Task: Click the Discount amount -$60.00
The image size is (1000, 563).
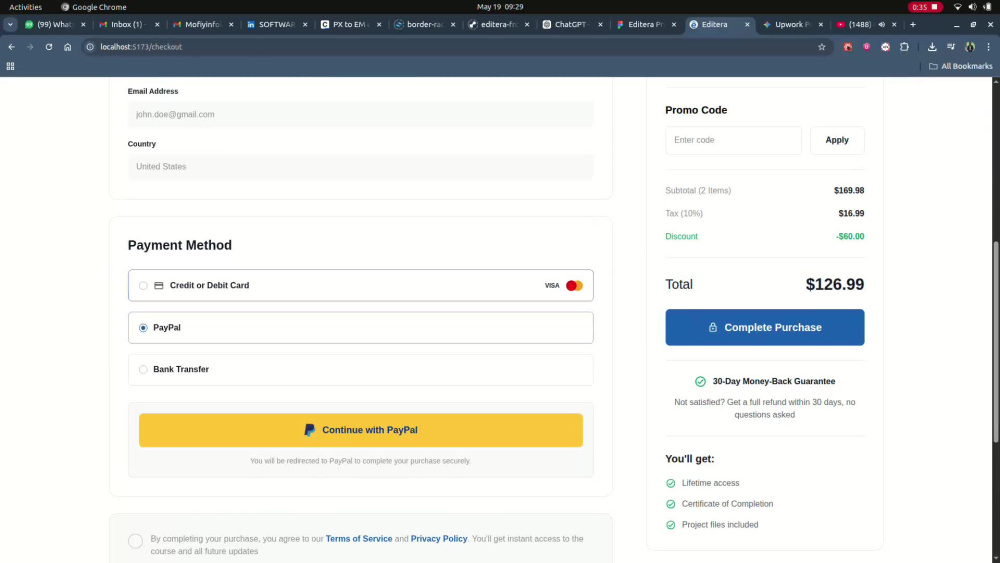Action: tap(849, 237)
